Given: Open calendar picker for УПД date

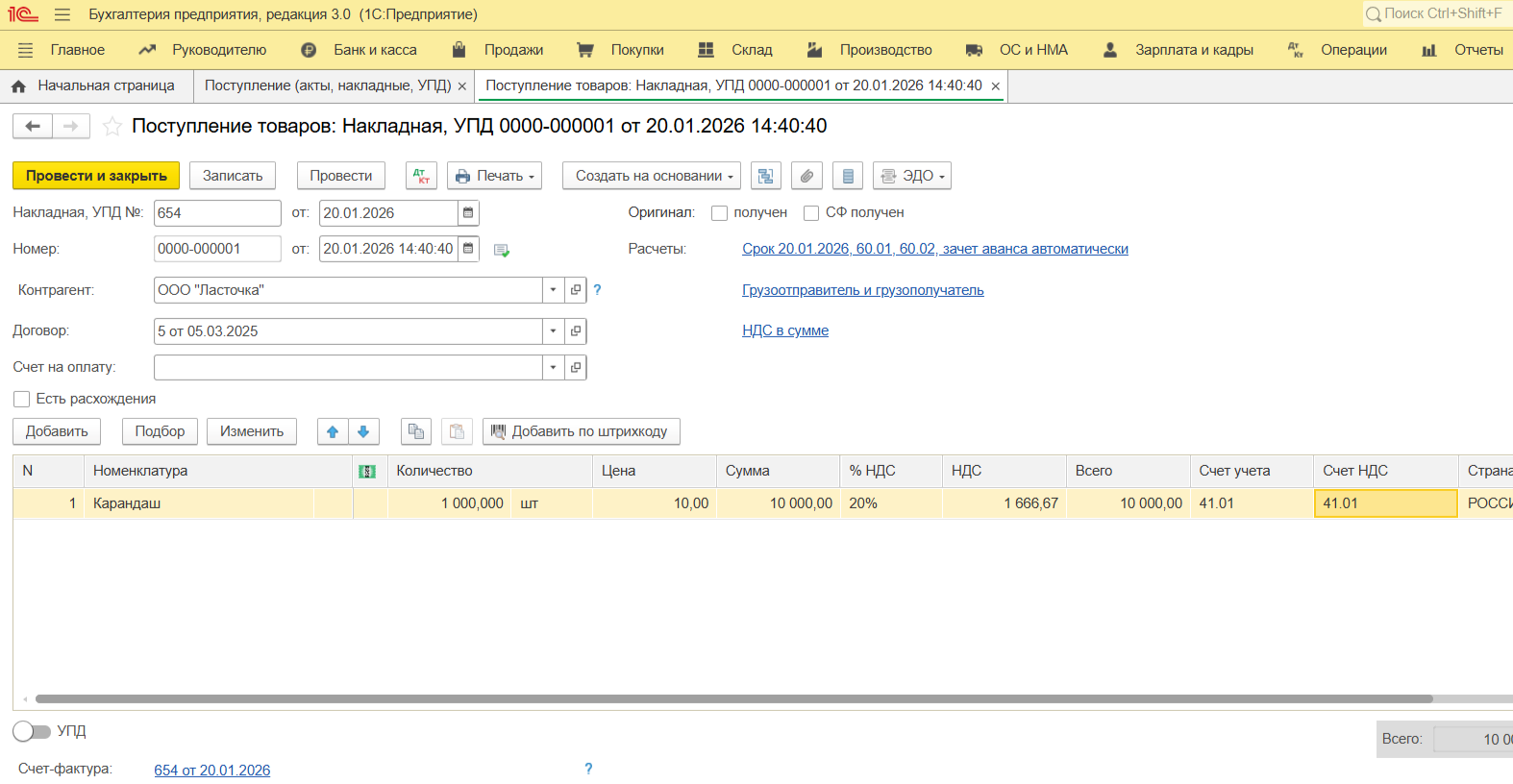Looking at the screenshot, I should point(468,213).
